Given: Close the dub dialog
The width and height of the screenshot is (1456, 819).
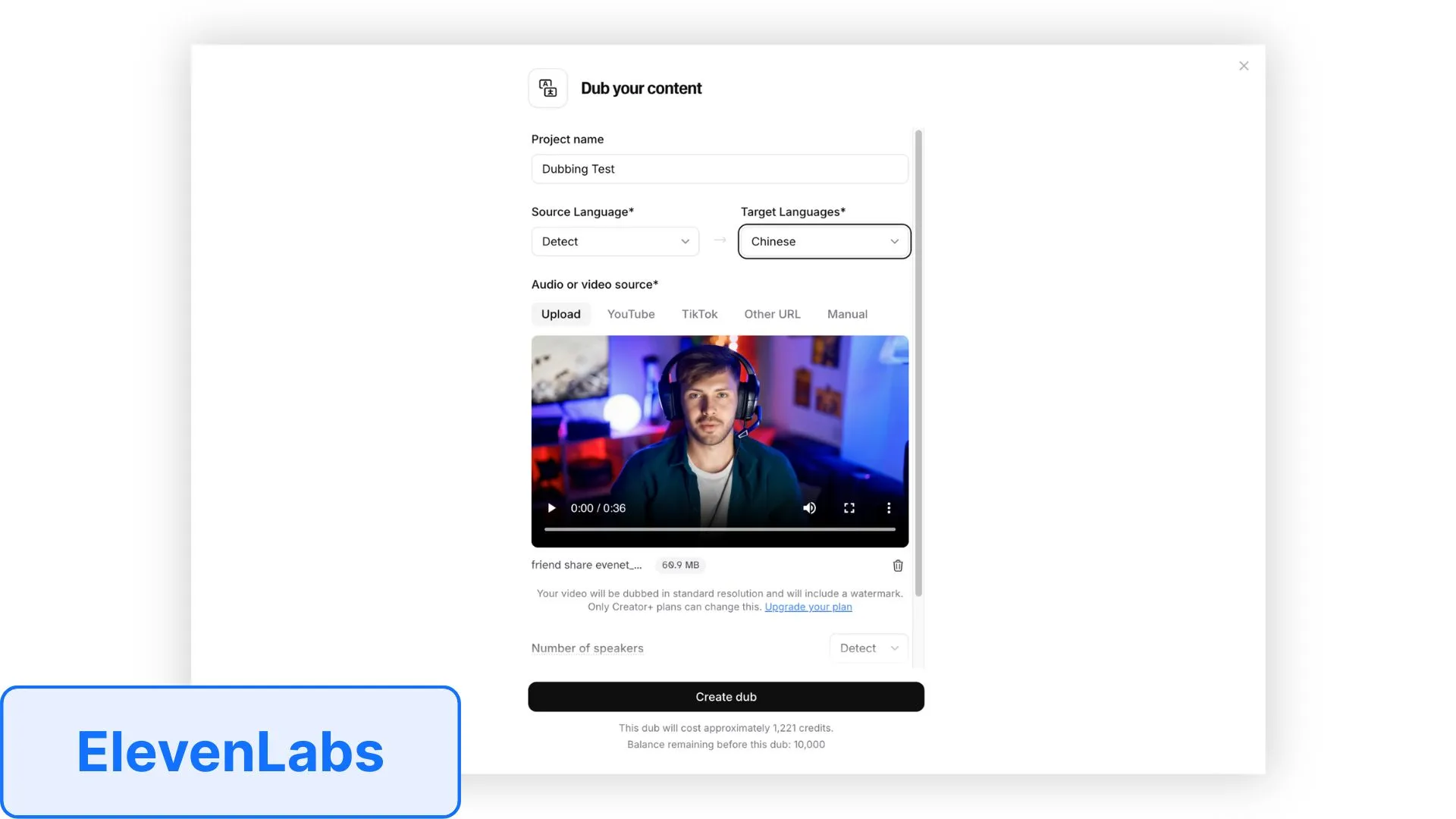Looking at the screenshot, I should pos(1244,66).
